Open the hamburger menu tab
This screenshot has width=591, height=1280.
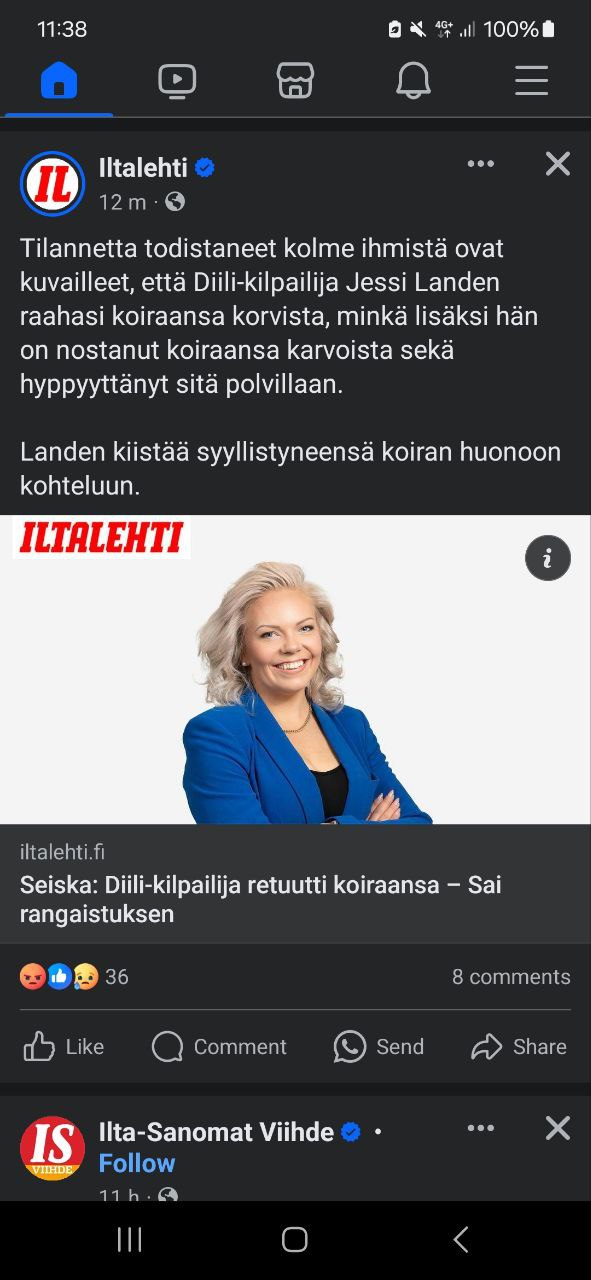pyautogui.click(x=531, y=81)
